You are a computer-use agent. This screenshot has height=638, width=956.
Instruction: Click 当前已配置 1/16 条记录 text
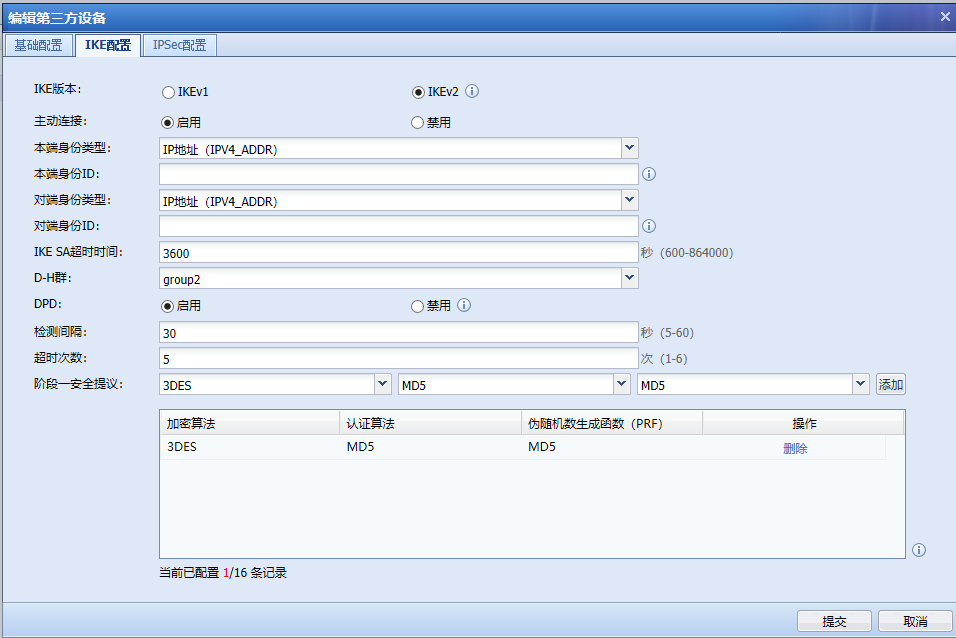pyautogui.click(x=223, y=573)
